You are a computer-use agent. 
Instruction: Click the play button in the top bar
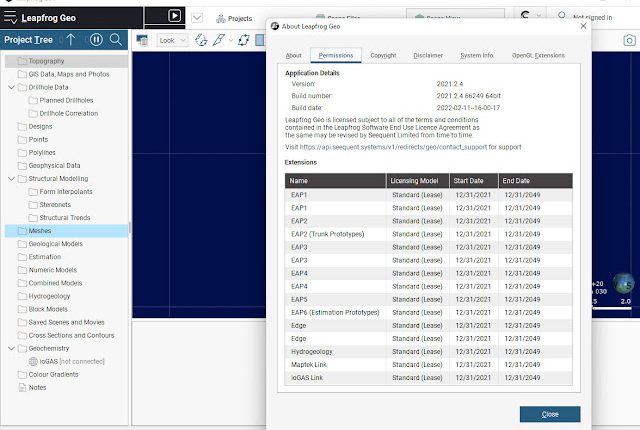174,16
